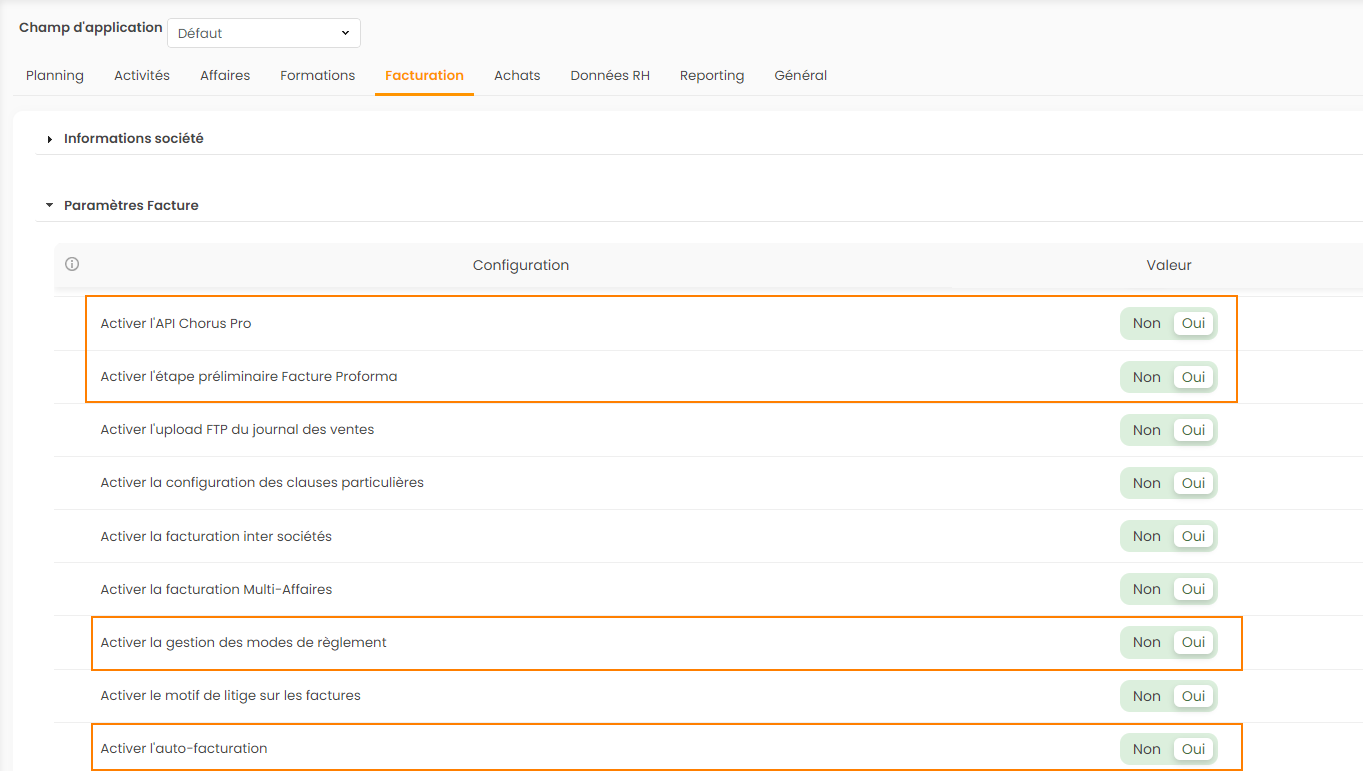Click the info icon in the table header
Image resolution: width=1363 pixels, height=771 pixels.
point(72,265)
